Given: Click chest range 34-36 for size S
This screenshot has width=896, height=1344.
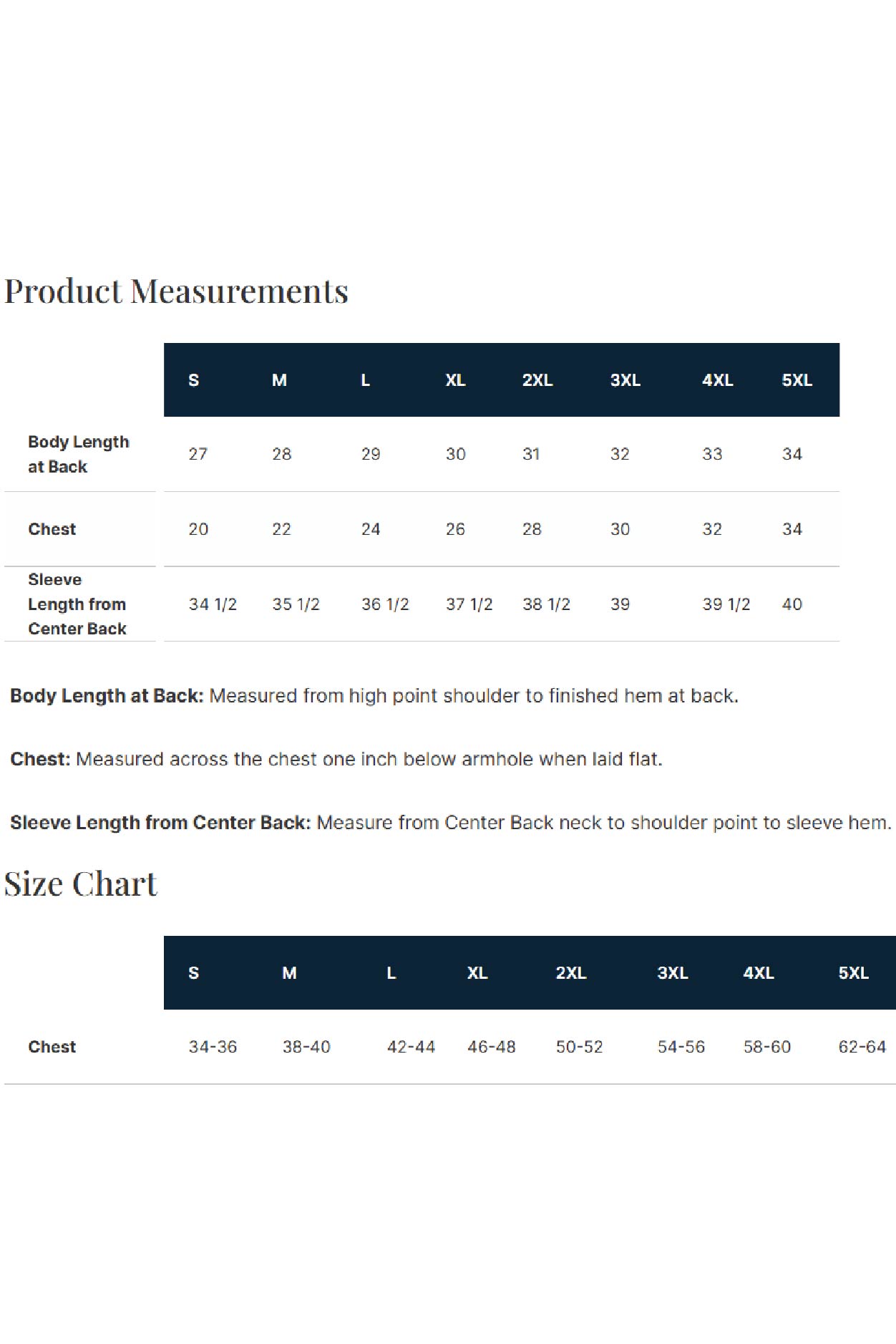Looking at the screenshot, I should tap(213, 1047).
